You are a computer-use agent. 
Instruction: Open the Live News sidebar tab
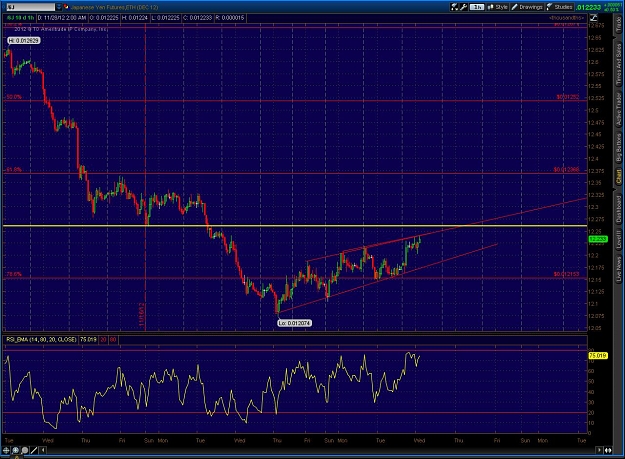click(619, 269)
